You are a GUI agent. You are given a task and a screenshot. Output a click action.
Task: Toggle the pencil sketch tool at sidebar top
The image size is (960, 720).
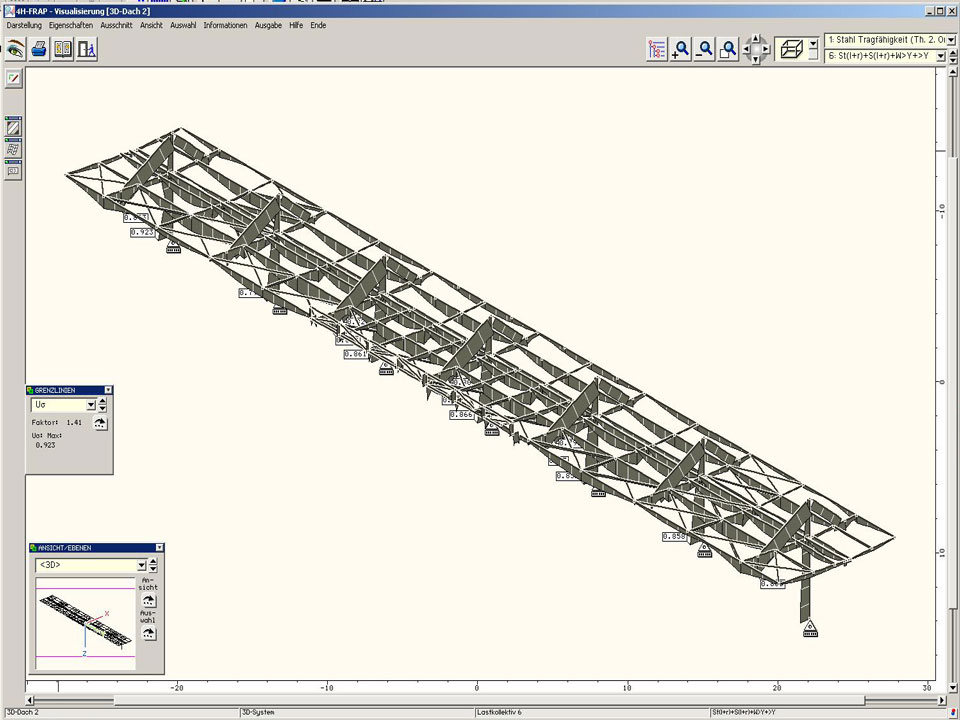pyautogui.click(x=13, y=77)
